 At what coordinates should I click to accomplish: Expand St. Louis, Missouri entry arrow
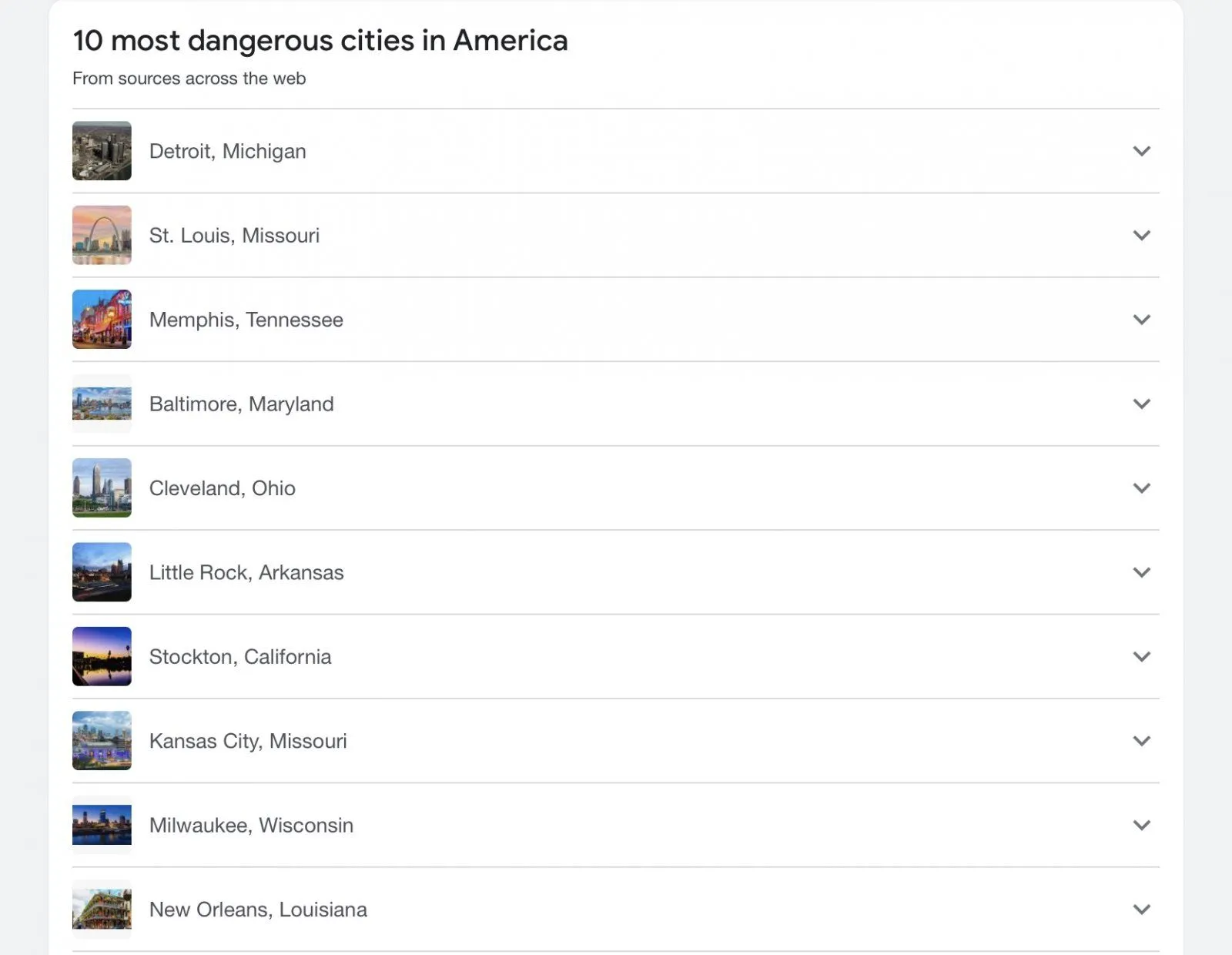tap(1142, 235)
